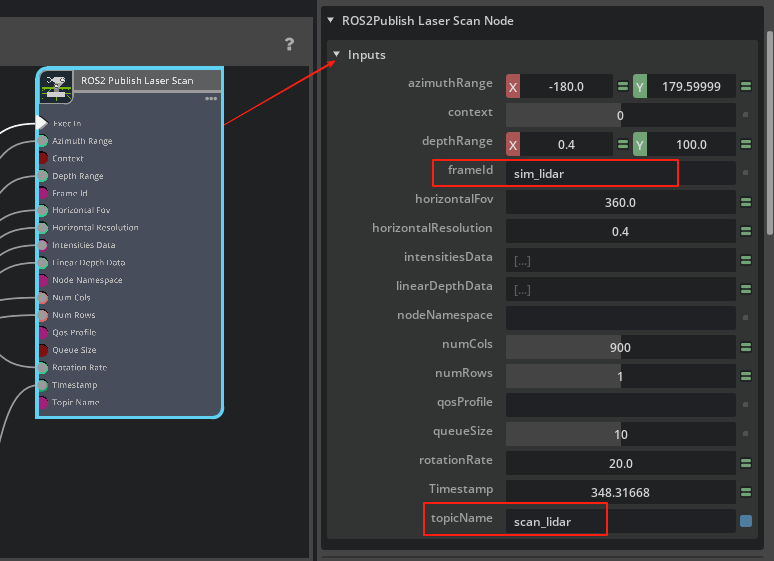Click the Timestamp value 348.31668
The width and height of the screenshot is (774, 561).
pyautogui.click(x=620, y=492)
